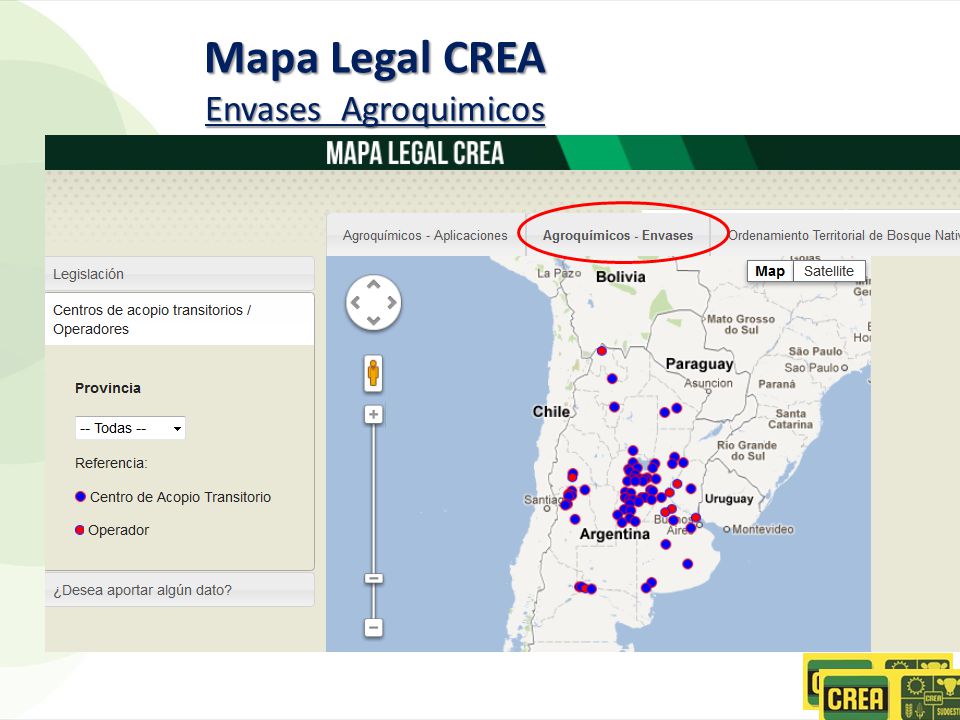Zoom in with the plus button
This screenshot has height=720, width=960.
click(x=373, y=414)
